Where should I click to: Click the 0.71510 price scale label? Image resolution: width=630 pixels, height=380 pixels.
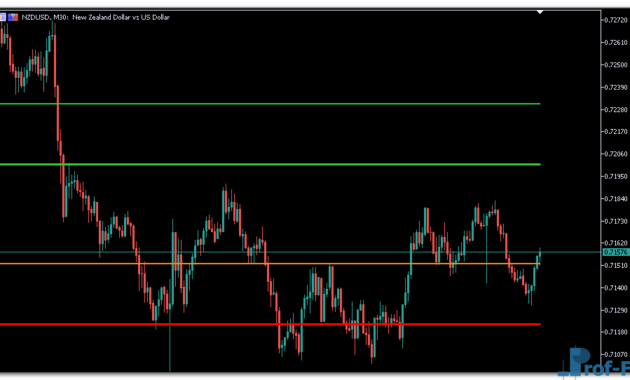click(616, 266)
